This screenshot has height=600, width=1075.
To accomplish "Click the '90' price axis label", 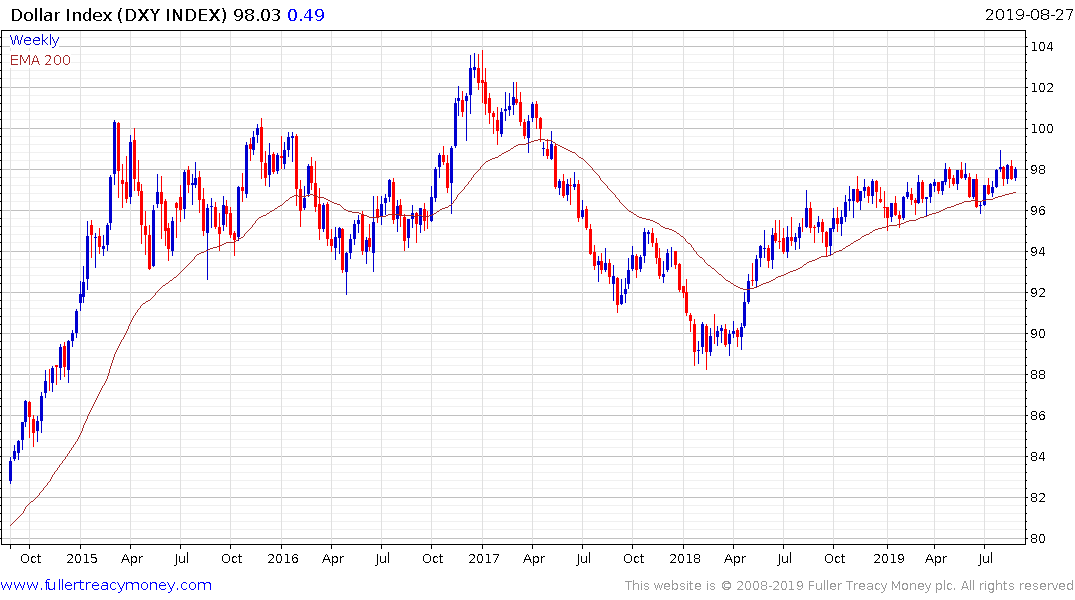I will [1039, 334].
